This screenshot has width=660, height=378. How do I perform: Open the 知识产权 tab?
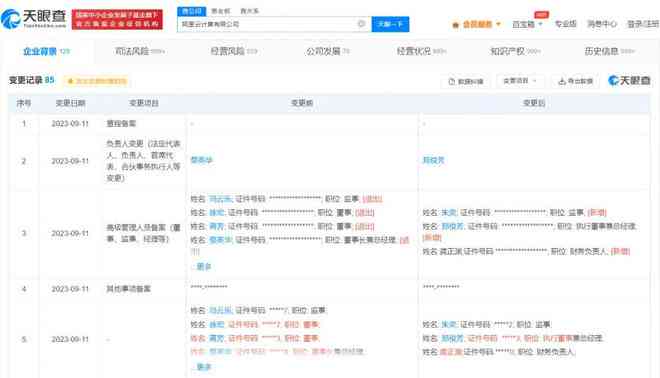click(515, 51)
